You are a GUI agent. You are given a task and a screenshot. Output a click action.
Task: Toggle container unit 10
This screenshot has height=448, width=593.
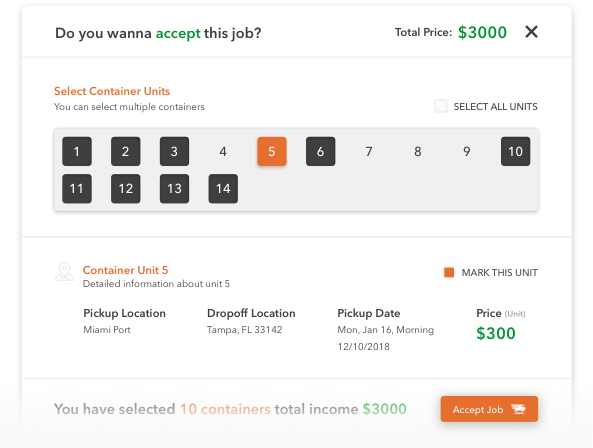pos(515,151)
